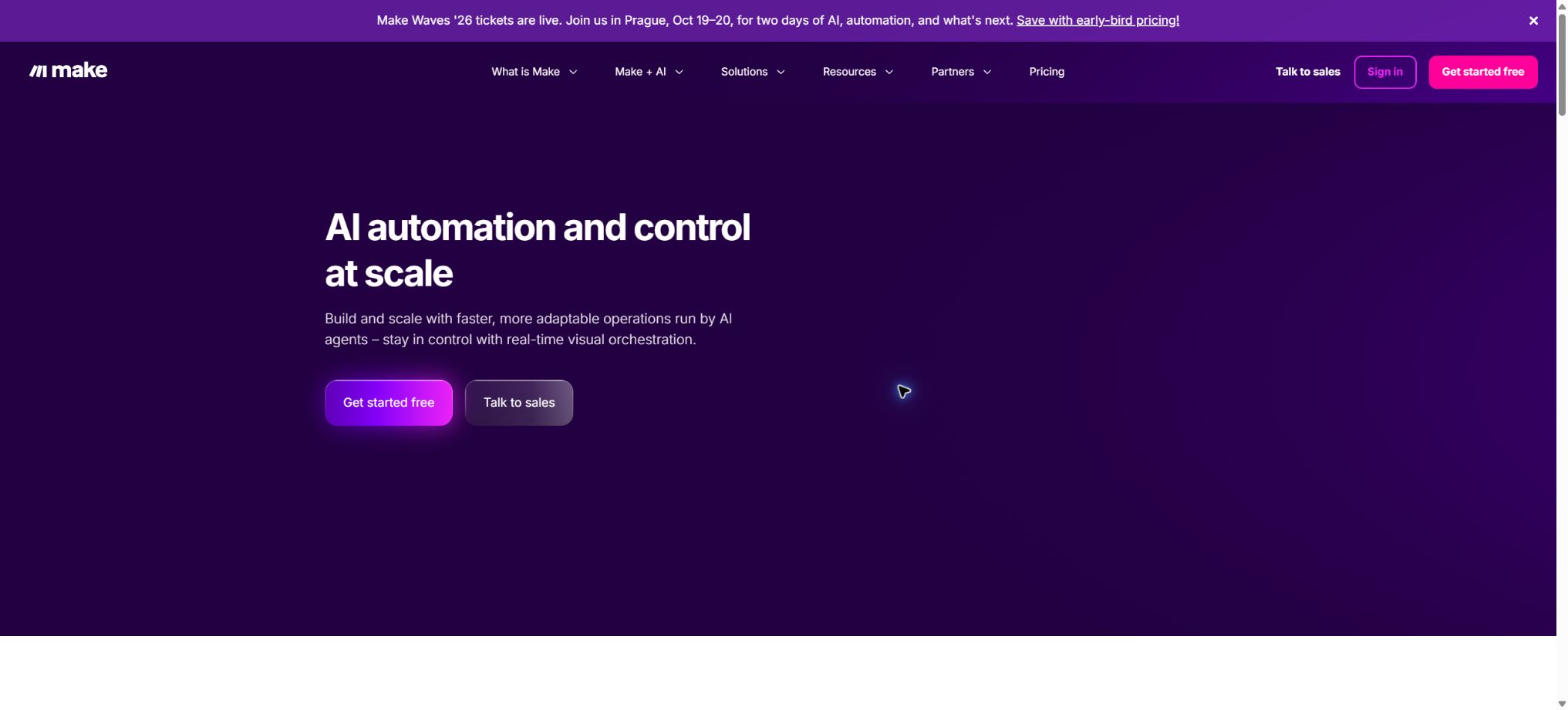Click the Build and scale with faster paragraph

[528, 329]
